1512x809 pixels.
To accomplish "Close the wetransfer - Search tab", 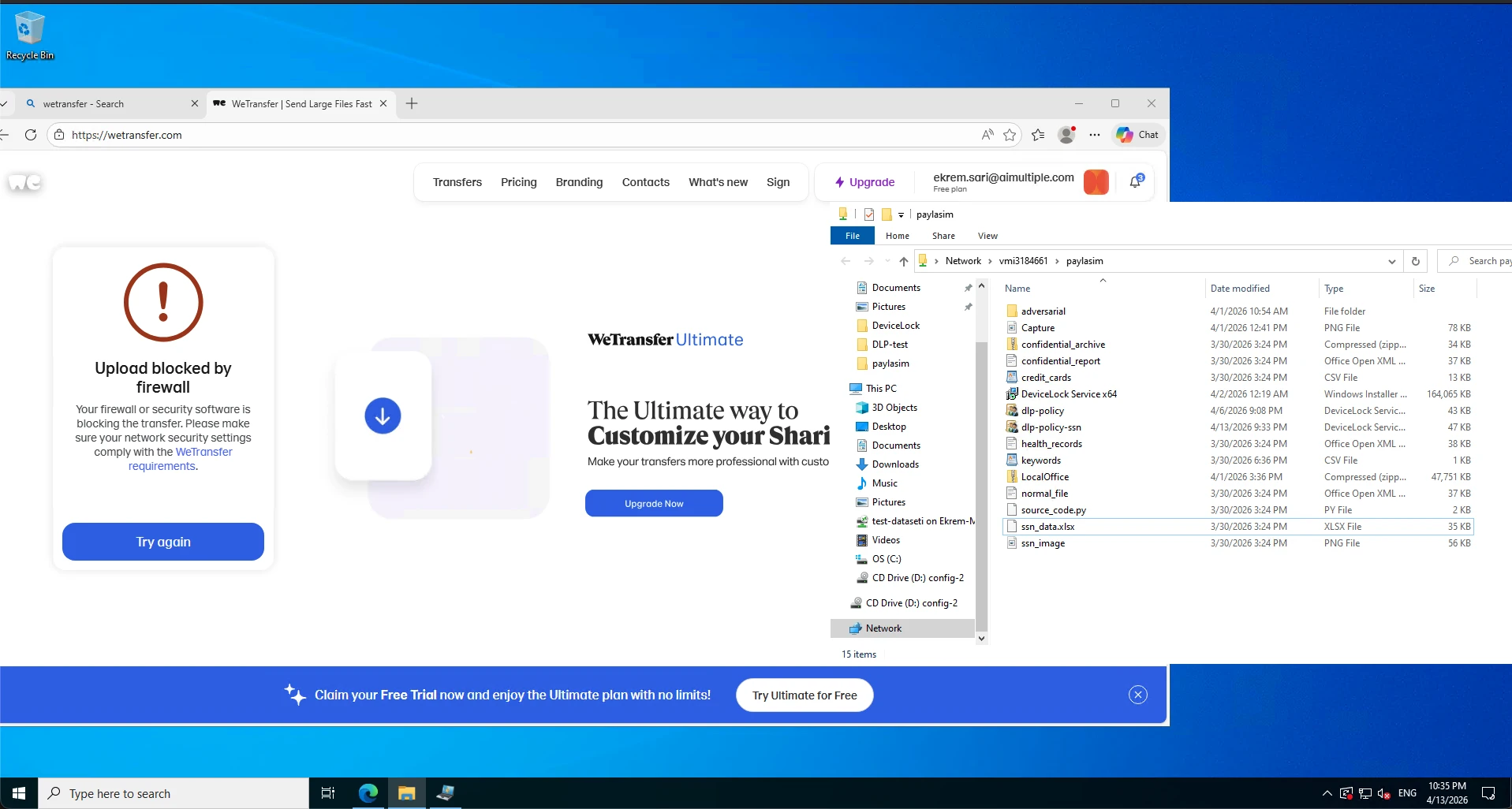I will tap(195, 103).
